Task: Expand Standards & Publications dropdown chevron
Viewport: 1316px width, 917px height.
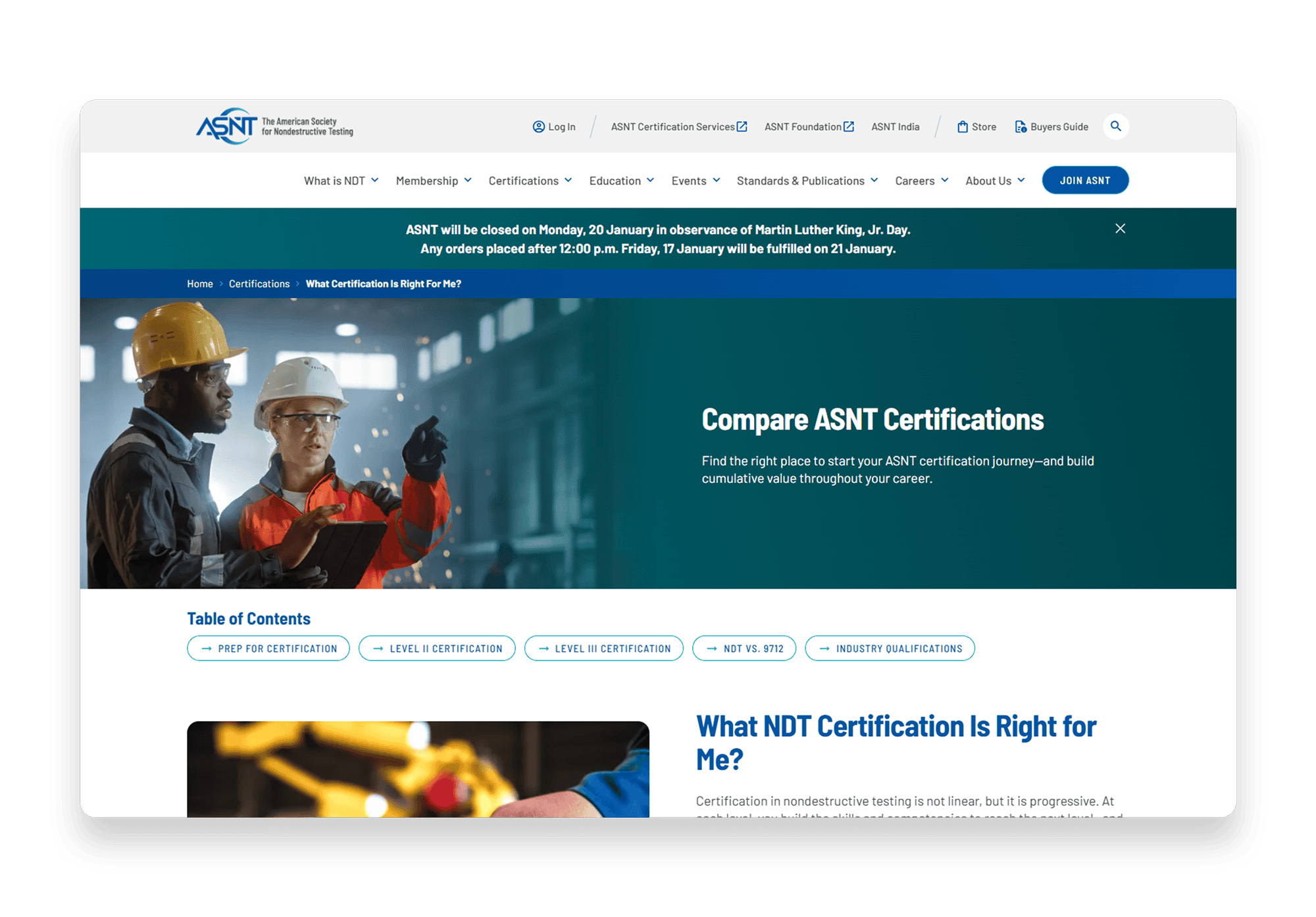Action: pyautogui.click(x=874, y=180)
